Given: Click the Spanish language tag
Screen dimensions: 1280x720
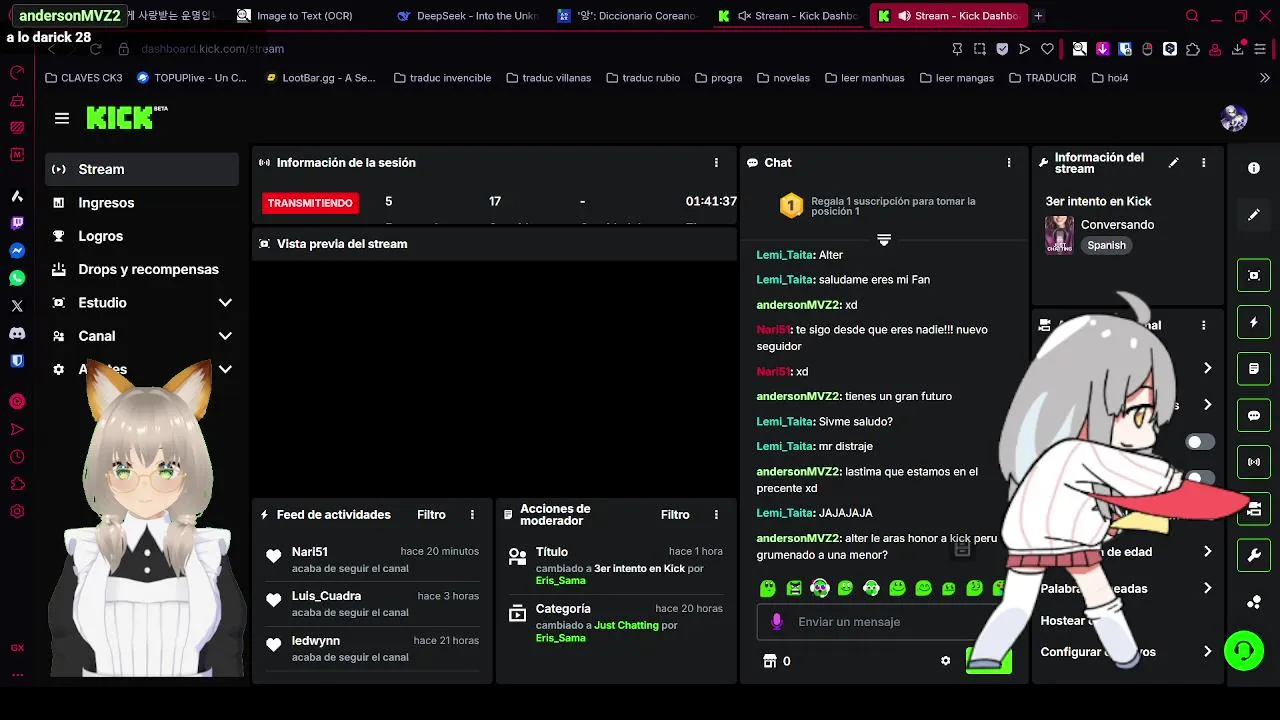Looking at the screenshot, I should click(x=1106, y=245).
